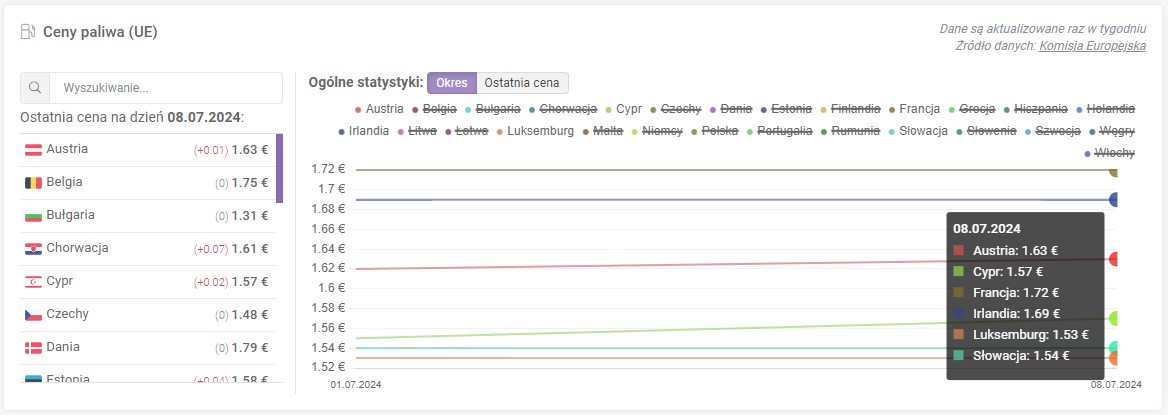
Task: Click the Austria flag icon
Action: [x=34, y=150]
